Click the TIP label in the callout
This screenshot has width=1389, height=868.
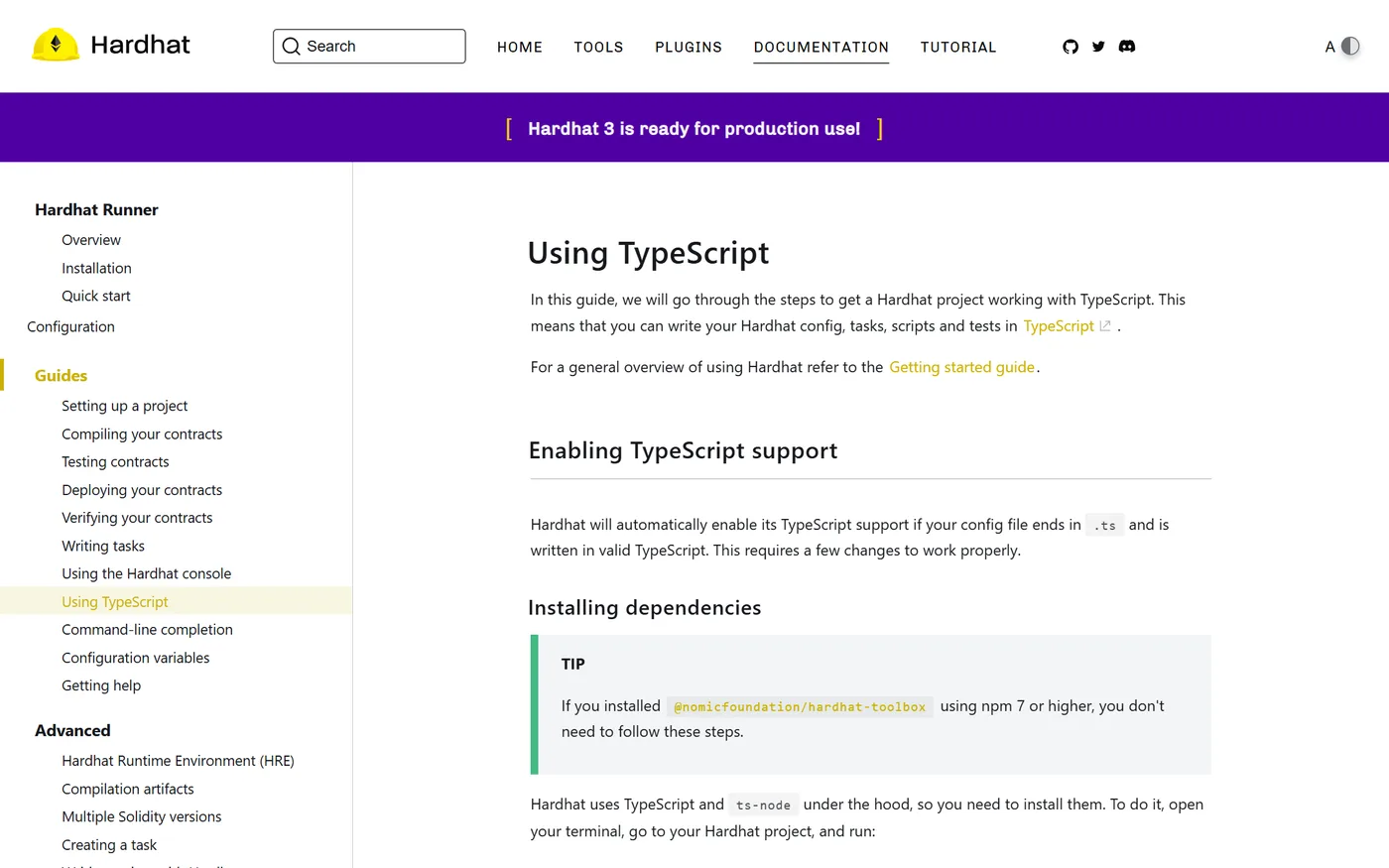(573, 665)
